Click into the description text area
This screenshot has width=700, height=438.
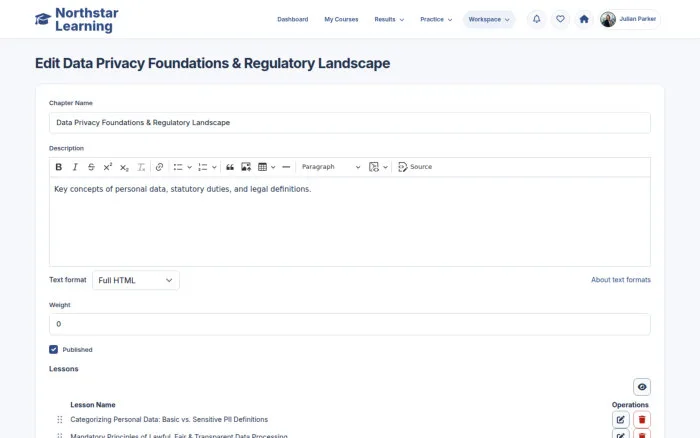350,222
